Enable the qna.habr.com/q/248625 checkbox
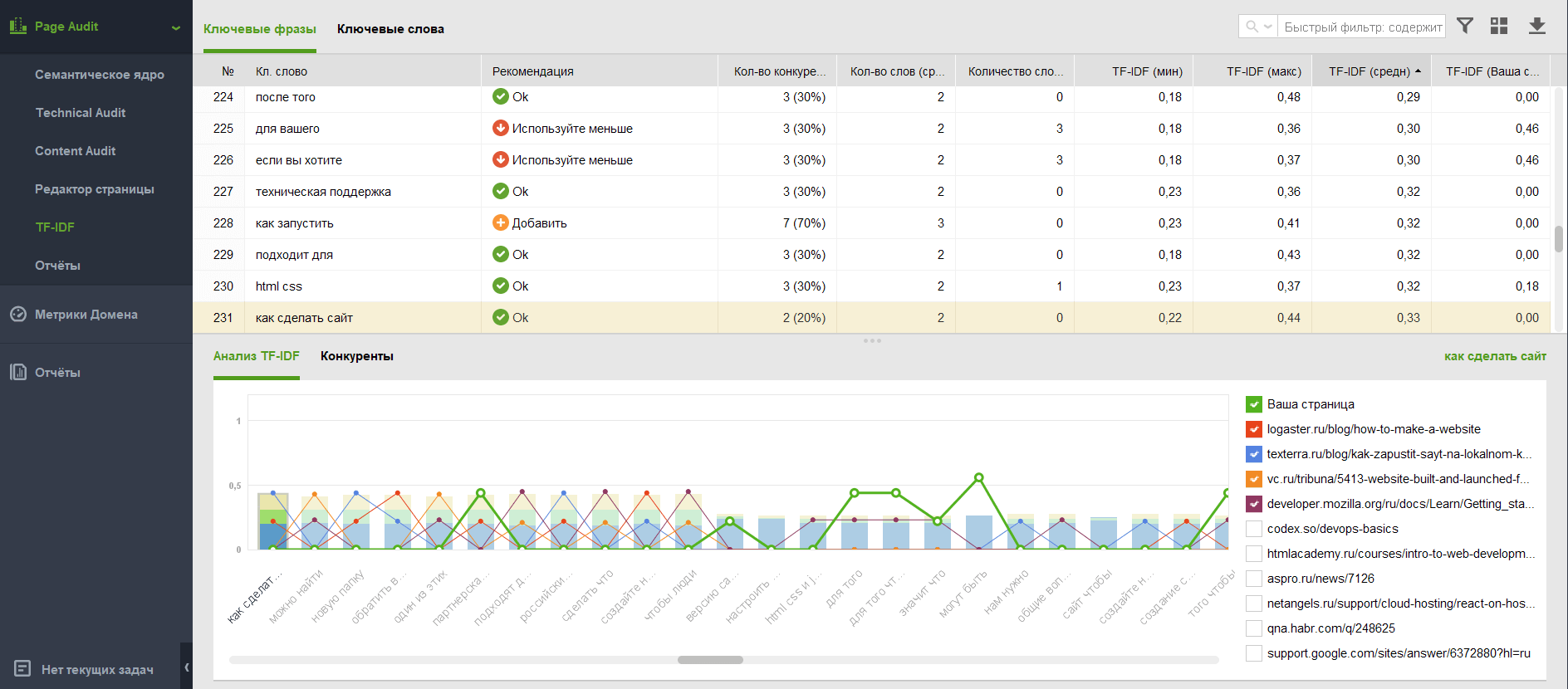The height and width of the screenshot is (689, 1568). coord(1254,628)
